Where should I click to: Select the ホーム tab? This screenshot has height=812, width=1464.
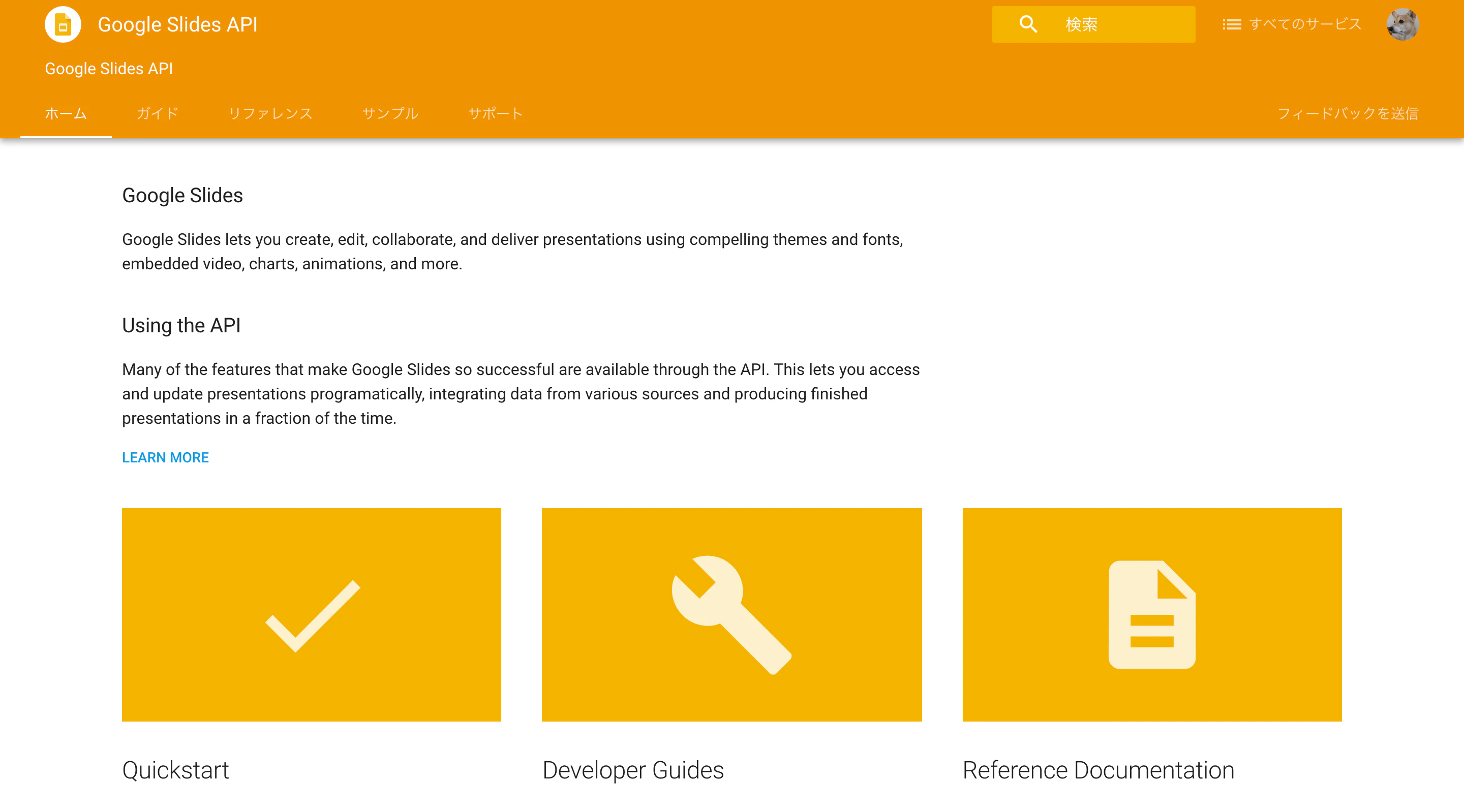click(x=66, y=113)
